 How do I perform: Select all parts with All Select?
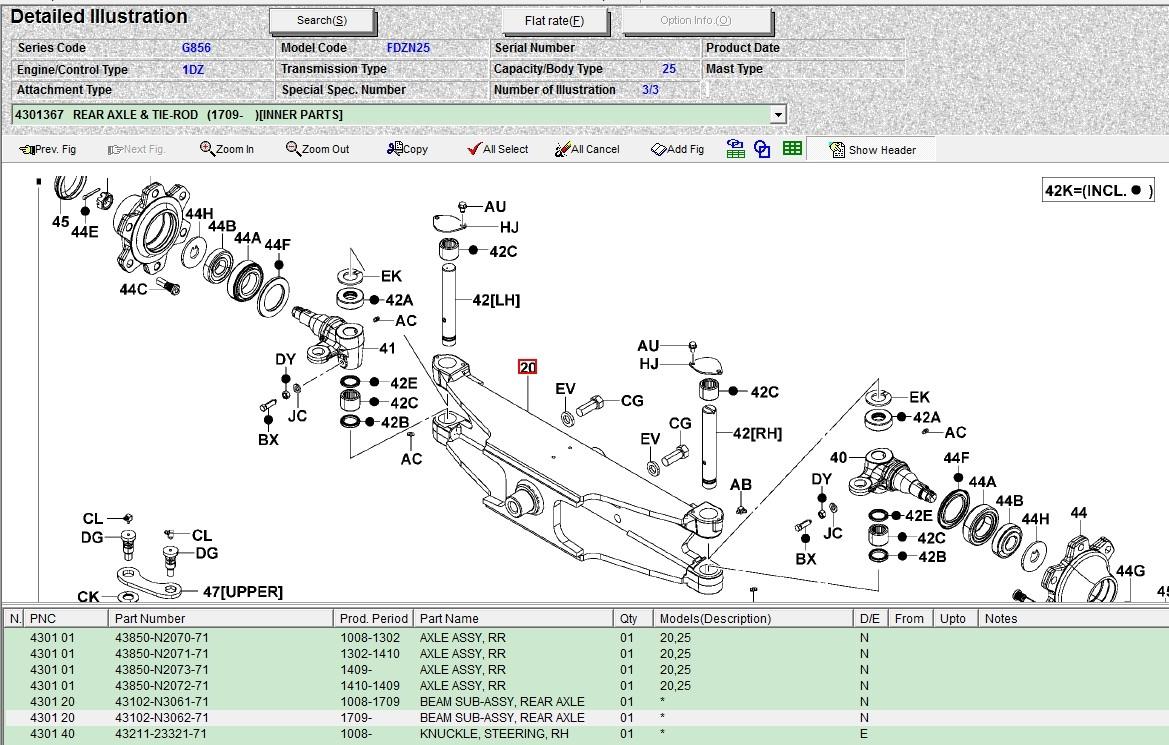pyautogui.click(x=497, y=149)
